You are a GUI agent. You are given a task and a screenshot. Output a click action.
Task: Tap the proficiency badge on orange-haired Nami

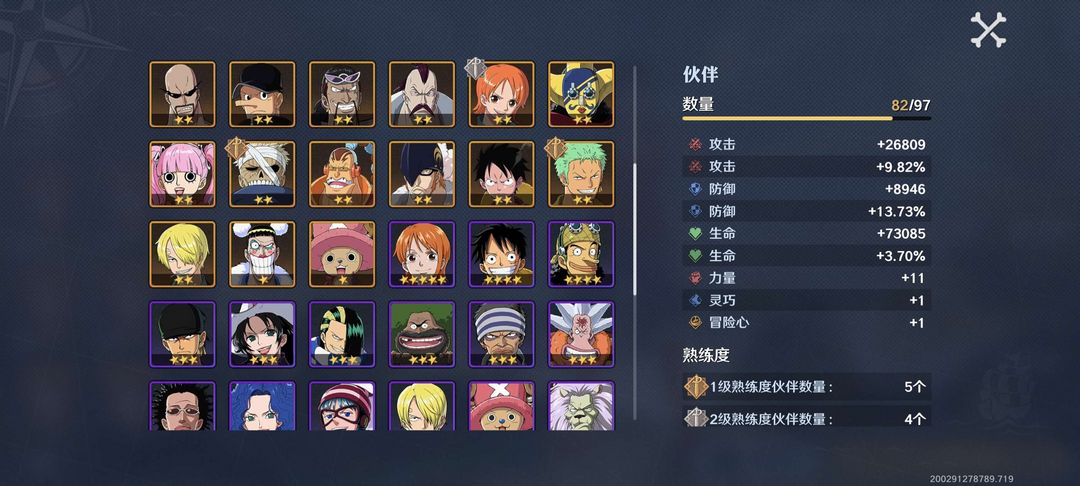click(x=475, y=68)
